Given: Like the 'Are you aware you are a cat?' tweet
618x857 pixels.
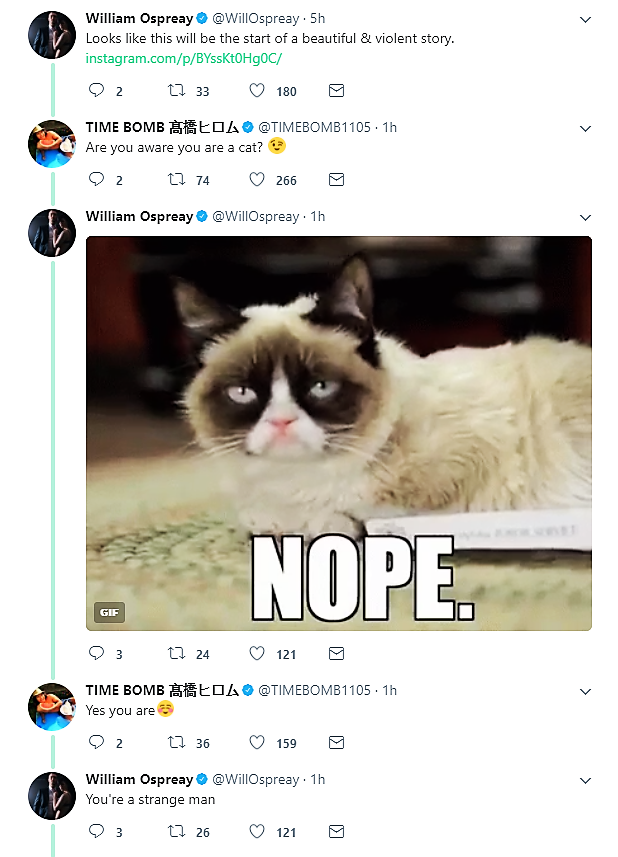Looking at the screenshot, I should pos(257,180).
